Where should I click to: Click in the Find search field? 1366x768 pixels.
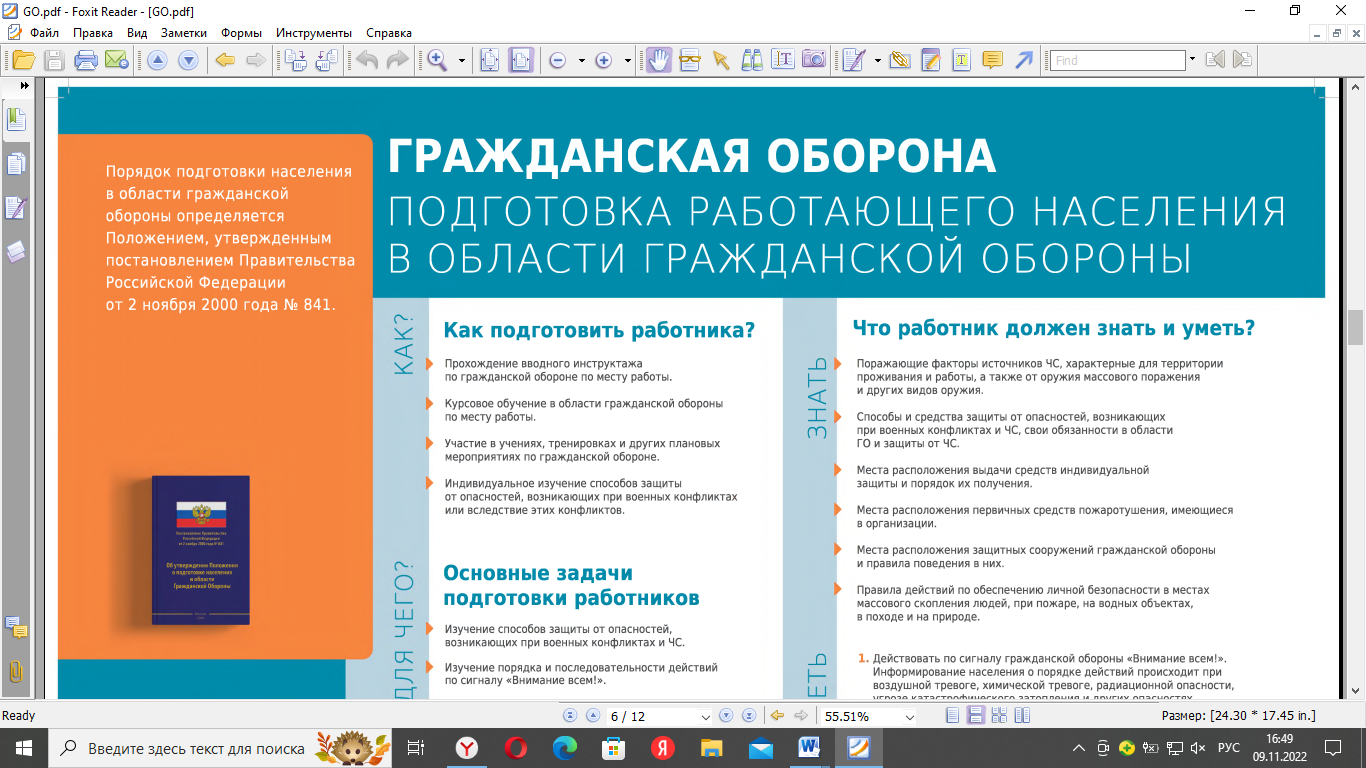(x=1117, y=60)
